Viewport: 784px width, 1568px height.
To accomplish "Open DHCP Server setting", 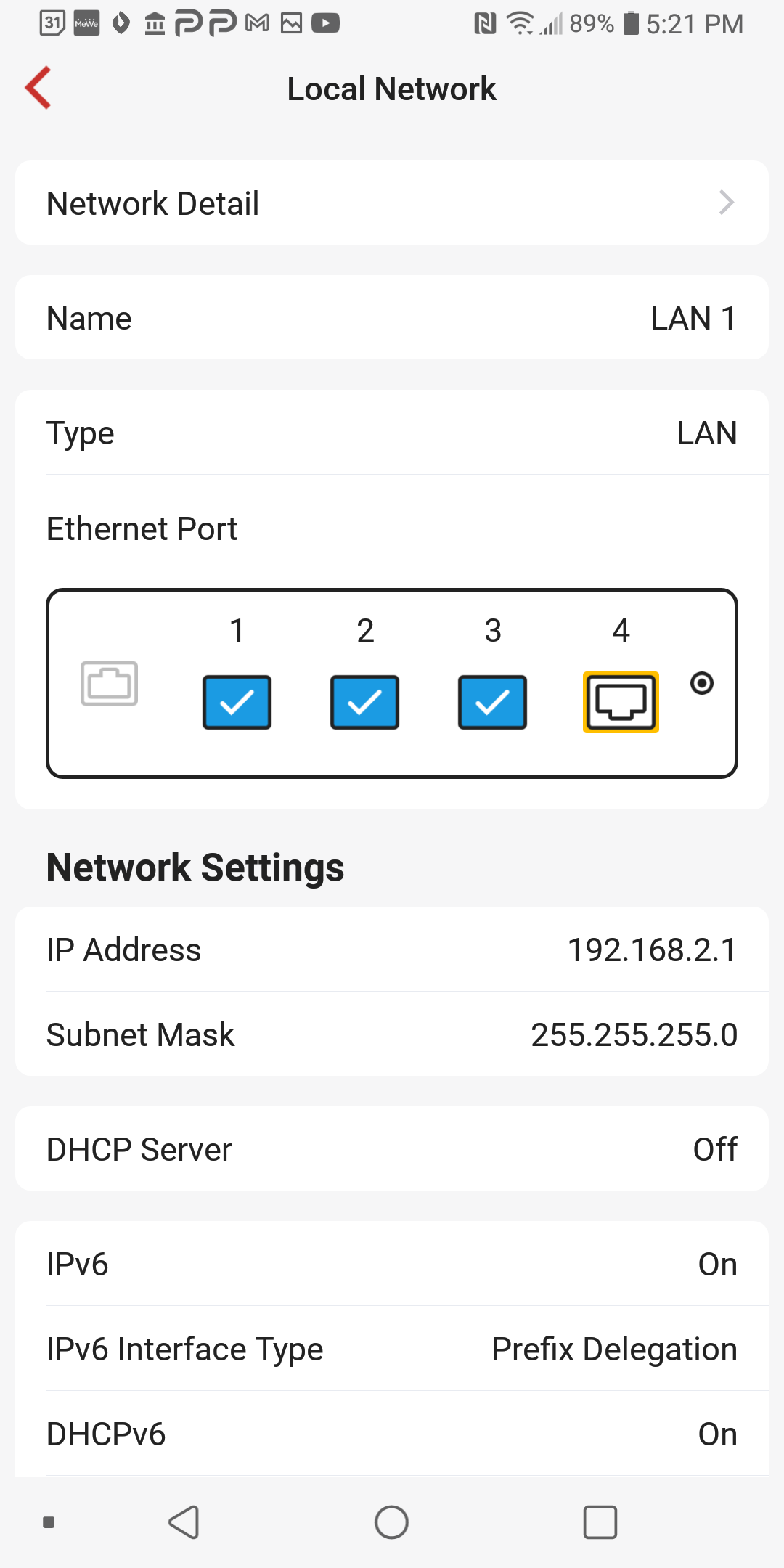I will click(x=392, y=1149).
